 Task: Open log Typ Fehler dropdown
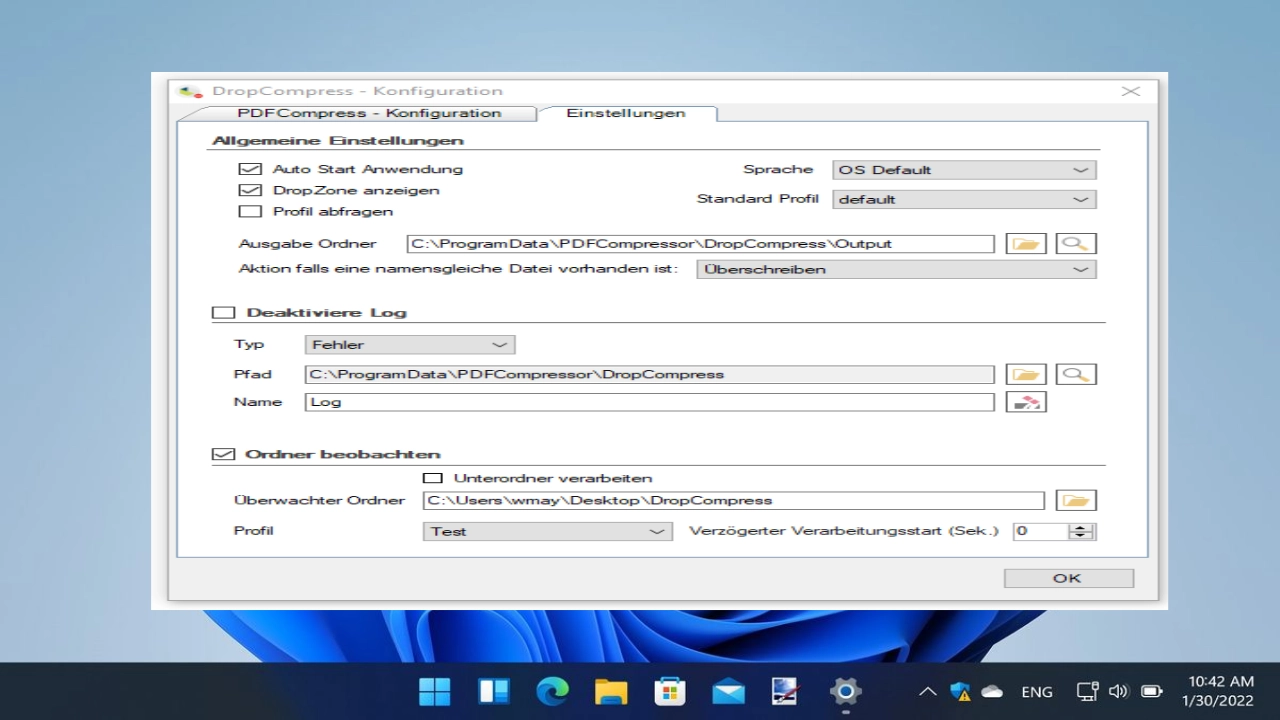click(x=410, y=345)
